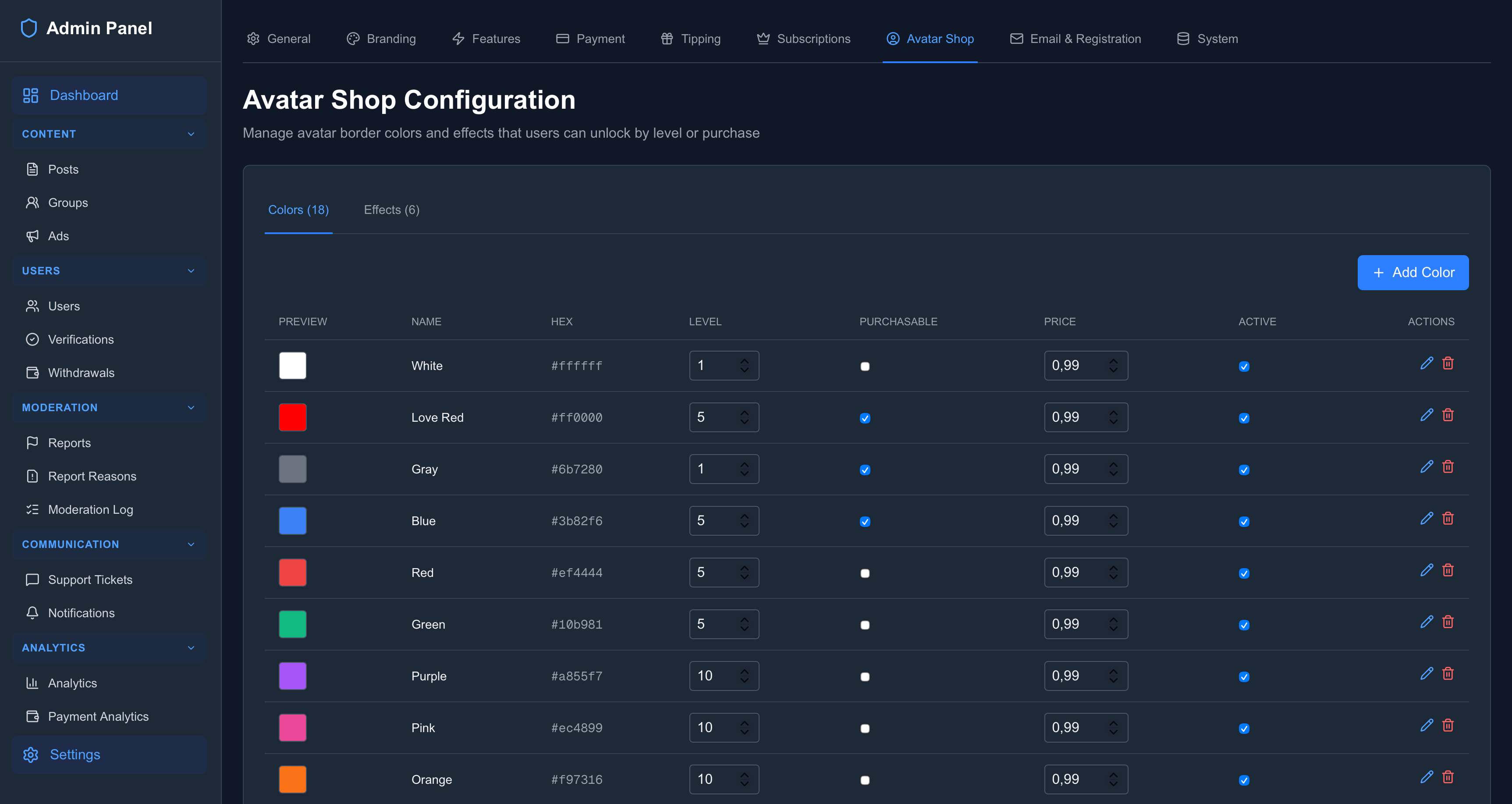Click the Withdrawals wallet icon in sidebar
Screen dimensions: 1512x804
click(32, 373)
